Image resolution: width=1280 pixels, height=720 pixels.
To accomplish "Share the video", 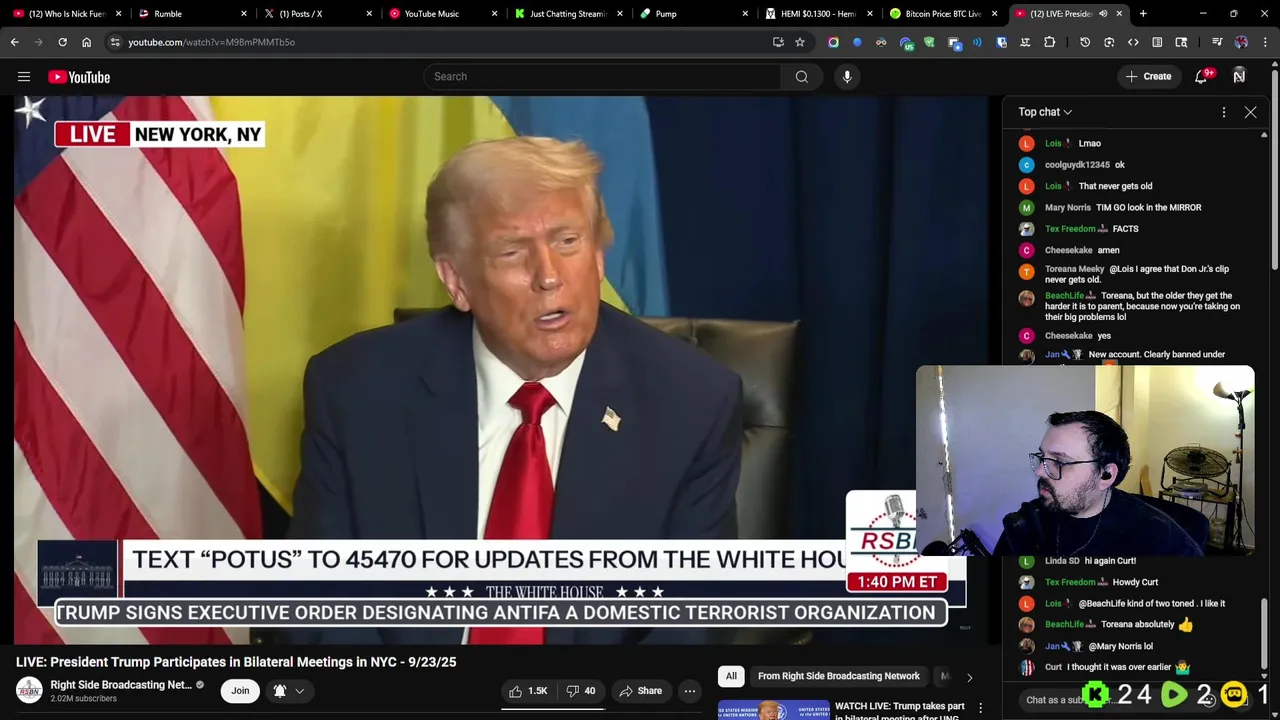I will pyautogui.click(x=640, y=691).
